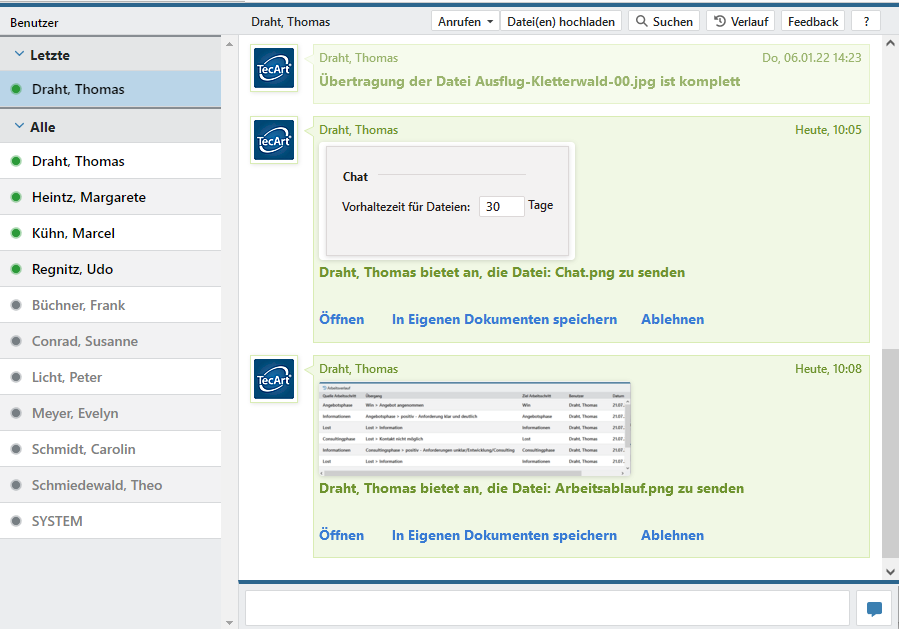Click the TecArt avatar beside the Chat.png message
Image resolution: width=899 pixels, height=629 pixels.
click(274, 140)
